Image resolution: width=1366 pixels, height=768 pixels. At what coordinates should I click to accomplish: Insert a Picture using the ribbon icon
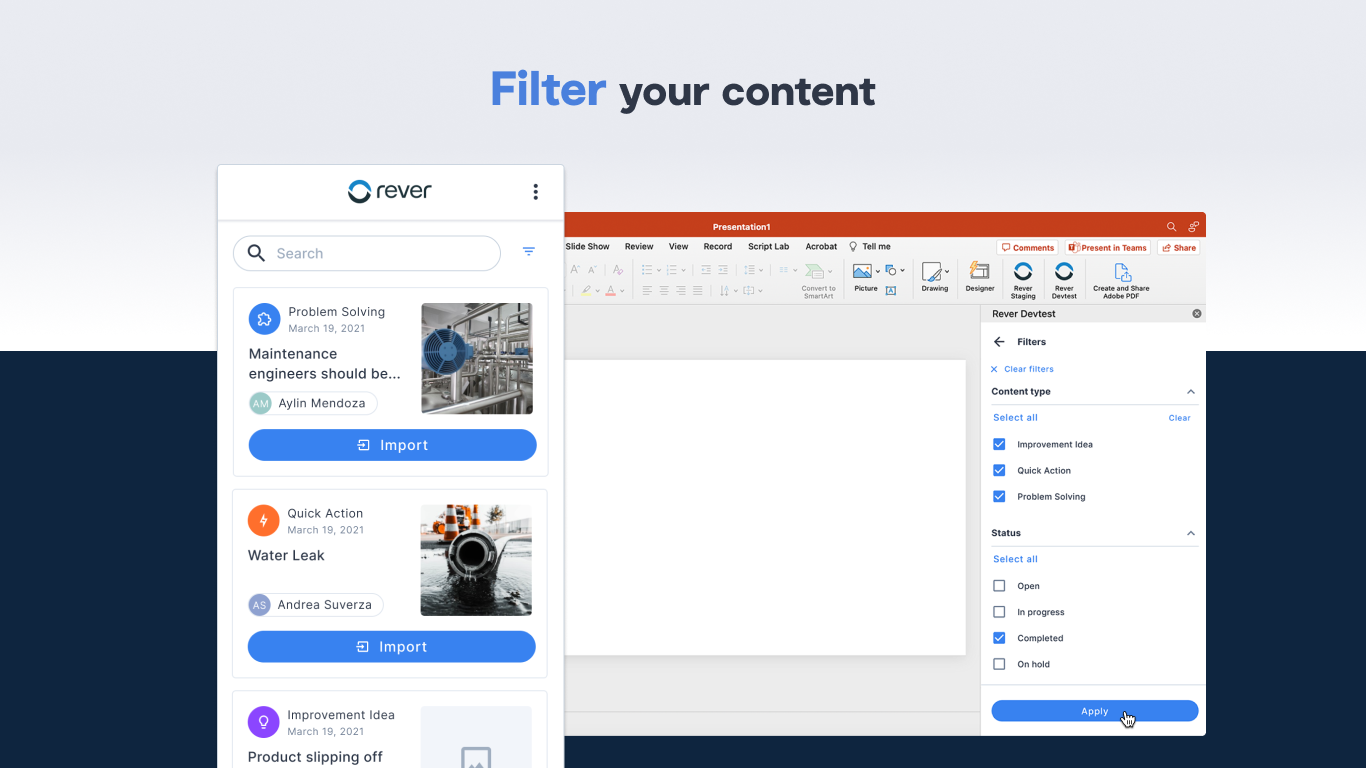[862, 271]
